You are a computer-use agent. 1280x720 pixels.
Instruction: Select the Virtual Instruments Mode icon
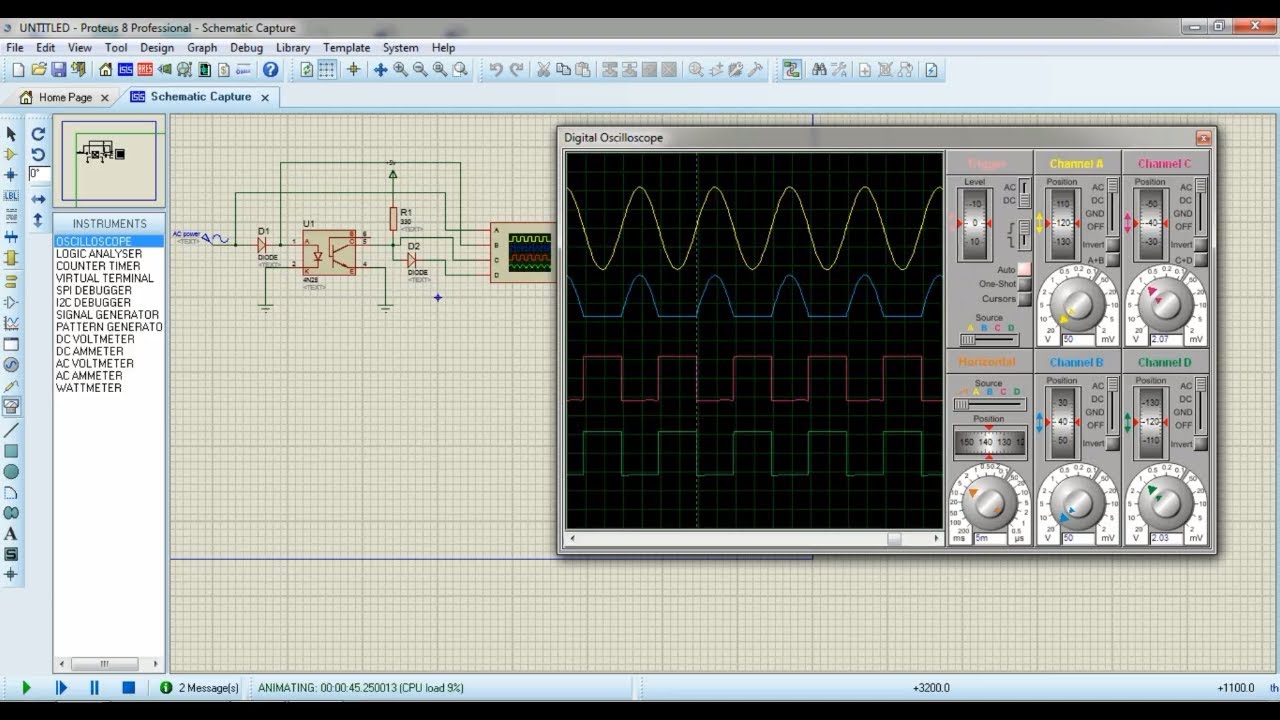11,407
